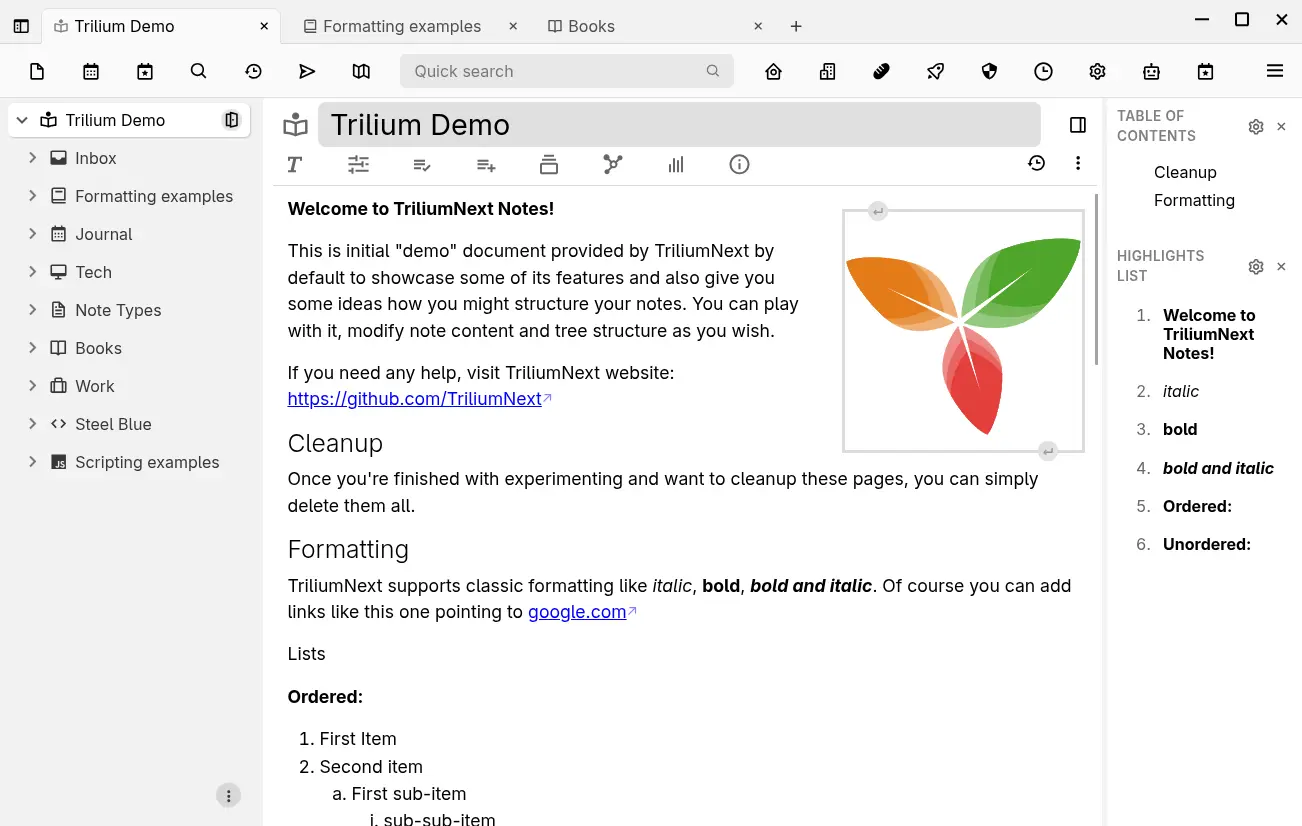1302x826 pixels.
Task: Open the shield protected session icon
Action: 989,71
